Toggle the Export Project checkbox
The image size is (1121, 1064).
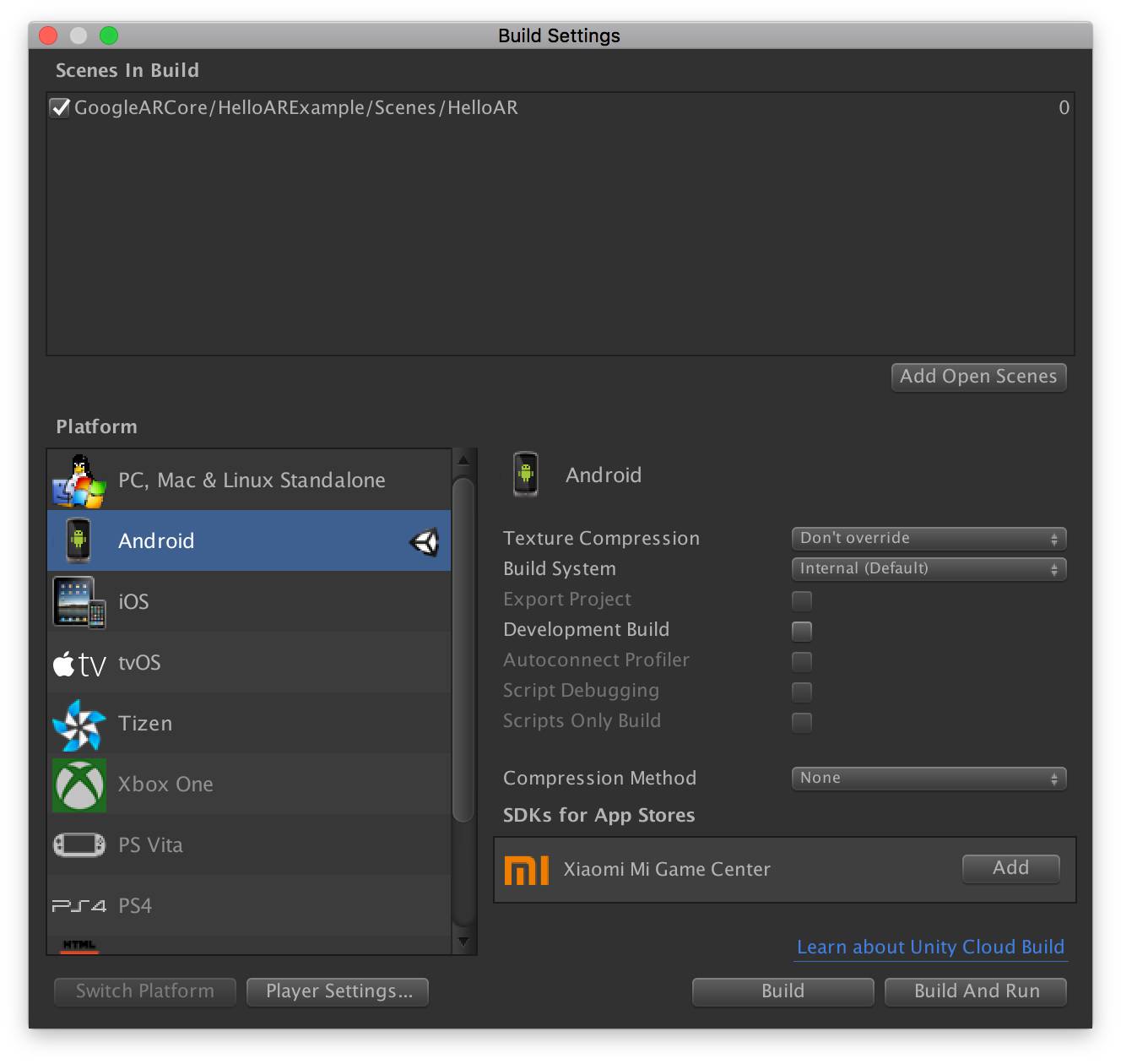point(802,600)
